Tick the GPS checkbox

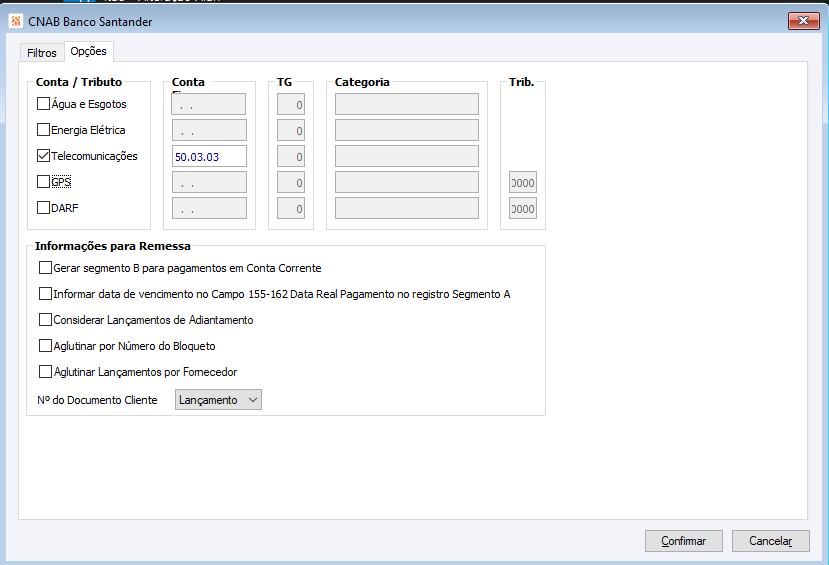click(x=43, y=181)
